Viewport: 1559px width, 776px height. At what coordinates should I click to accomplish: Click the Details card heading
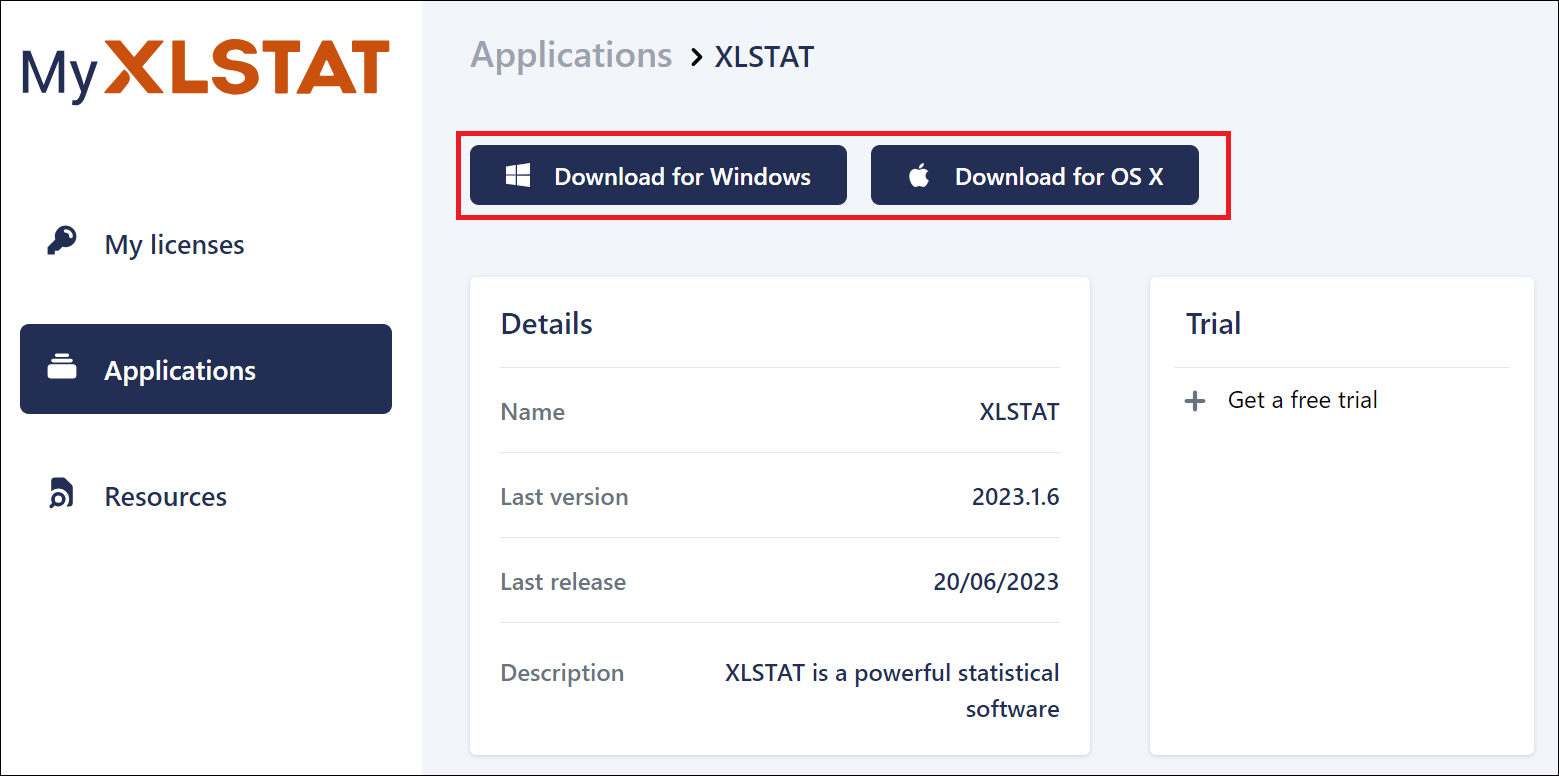[547, 324]
